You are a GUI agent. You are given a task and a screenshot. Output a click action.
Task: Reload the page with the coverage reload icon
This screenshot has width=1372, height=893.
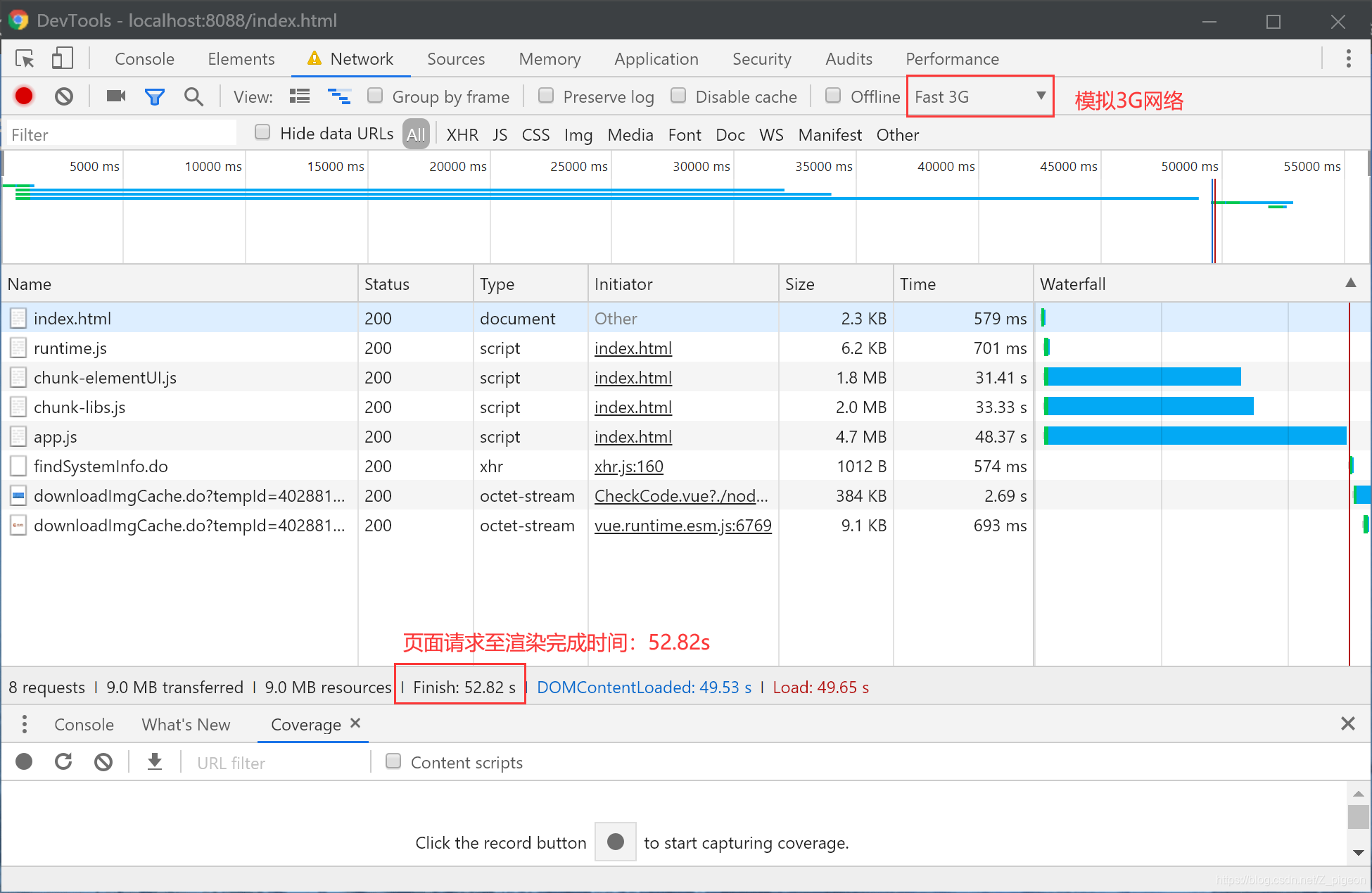tap(63, 762)
